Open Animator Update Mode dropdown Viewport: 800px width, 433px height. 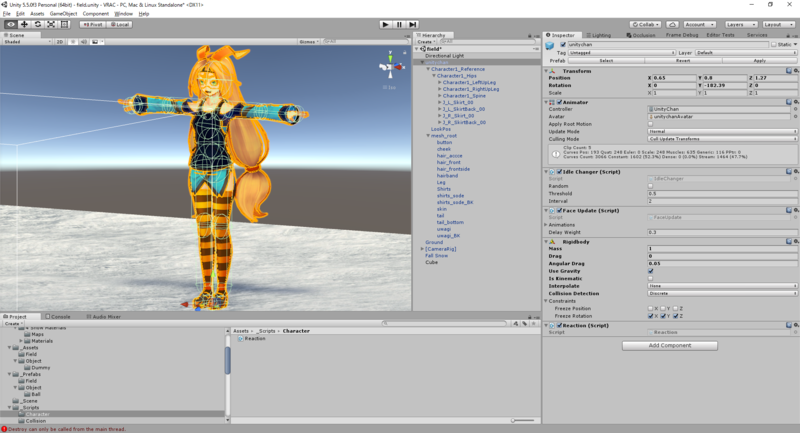(722, 132)
